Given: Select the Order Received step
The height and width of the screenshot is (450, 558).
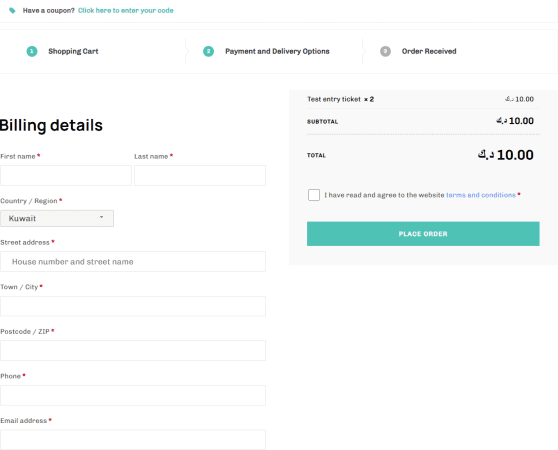Looking at the screenshot, I should pyautogui.click(x=429, y=51).
